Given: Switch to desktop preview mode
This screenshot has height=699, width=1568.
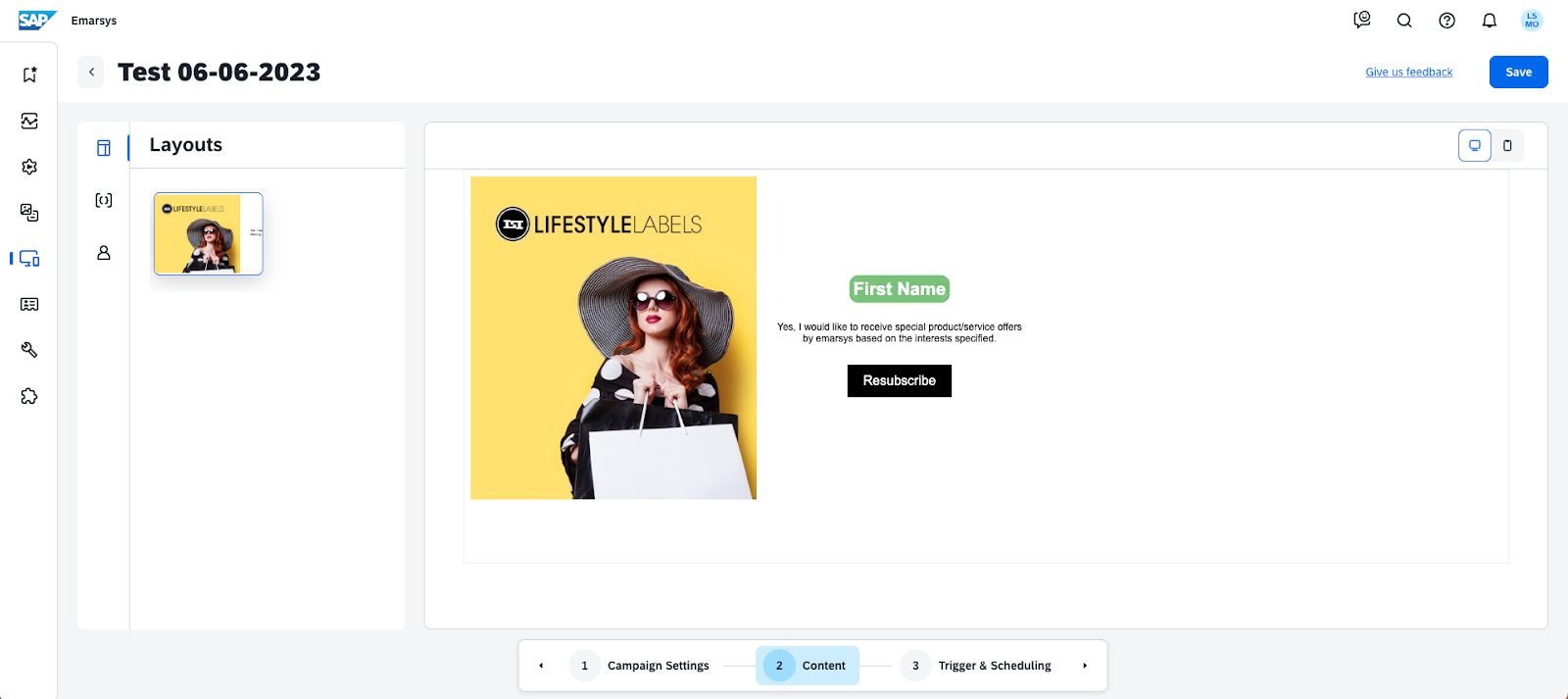Looking at the screenshot, I should [1475, 145].
